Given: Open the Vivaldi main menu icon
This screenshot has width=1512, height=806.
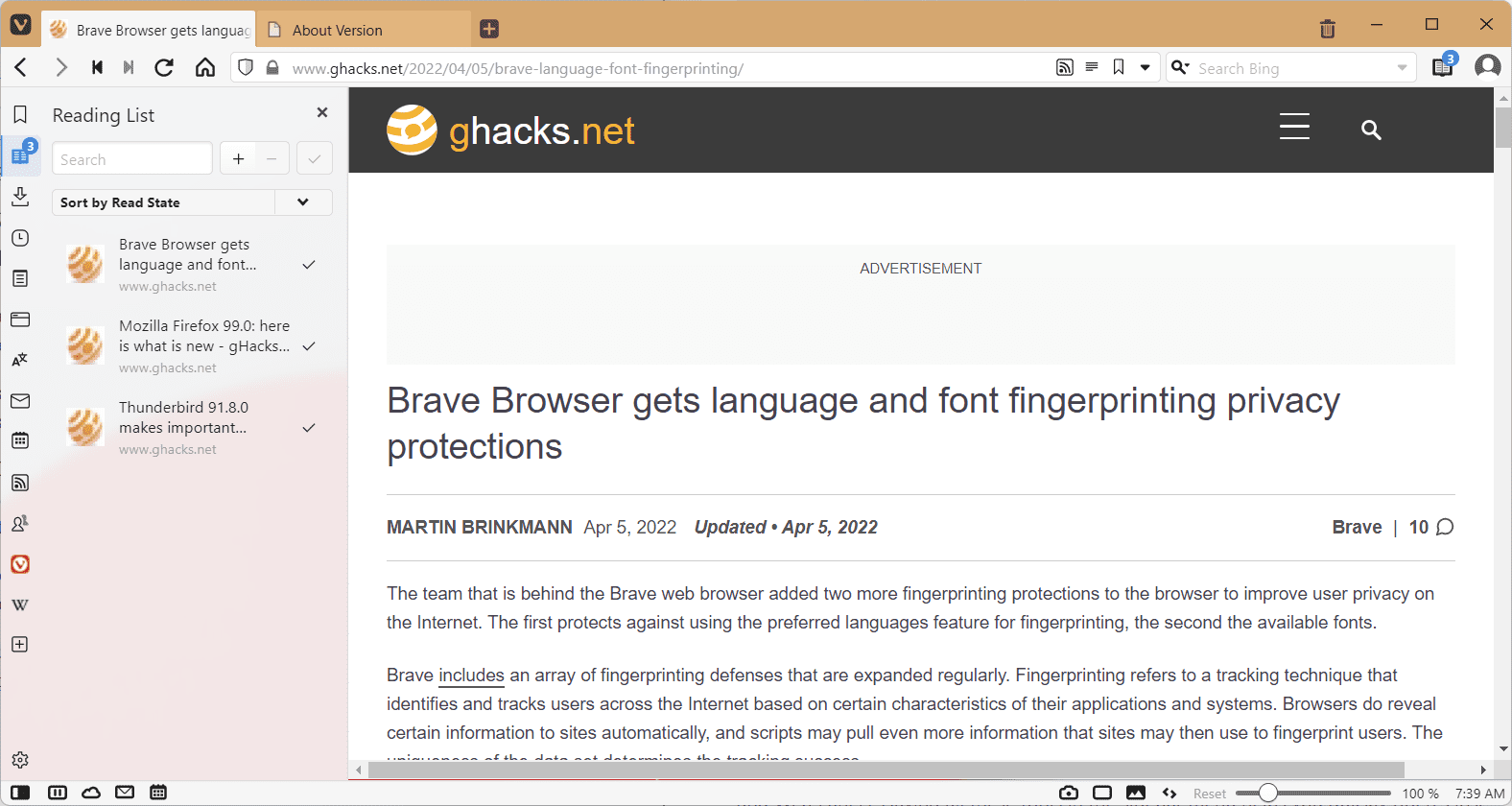Looking at the screenshot, I should point(21,26).
